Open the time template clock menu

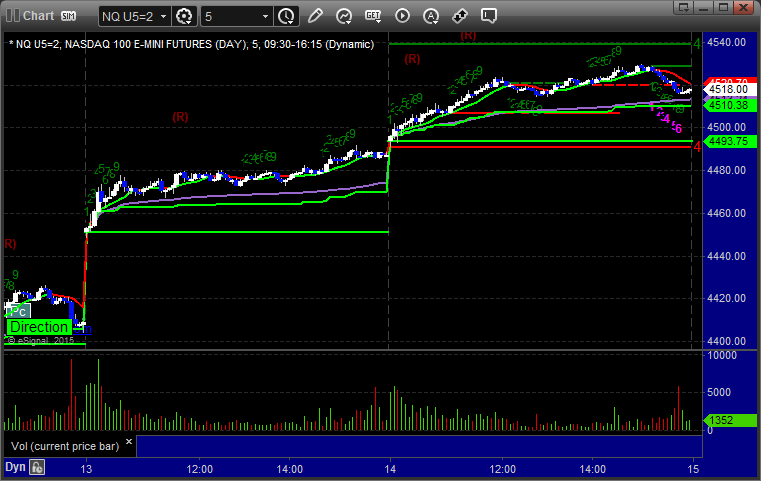286,17
